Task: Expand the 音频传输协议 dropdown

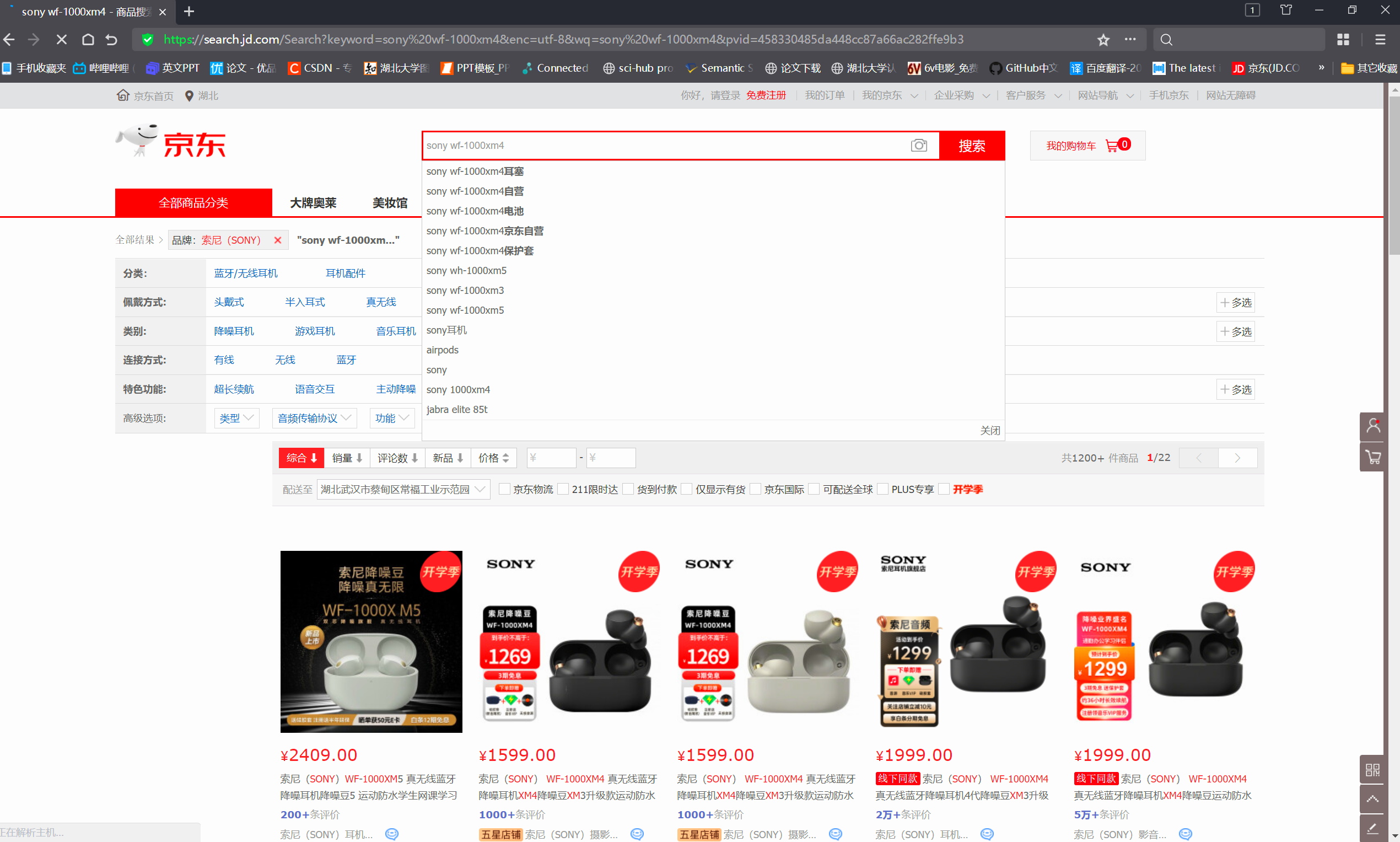Action: [x=314, y=418]
